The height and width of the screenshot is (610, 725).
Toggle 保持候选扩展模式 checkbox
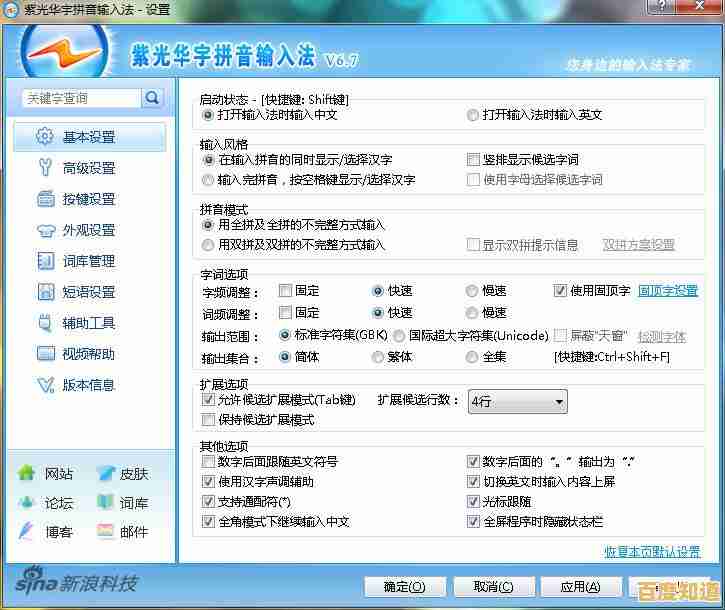208,419
